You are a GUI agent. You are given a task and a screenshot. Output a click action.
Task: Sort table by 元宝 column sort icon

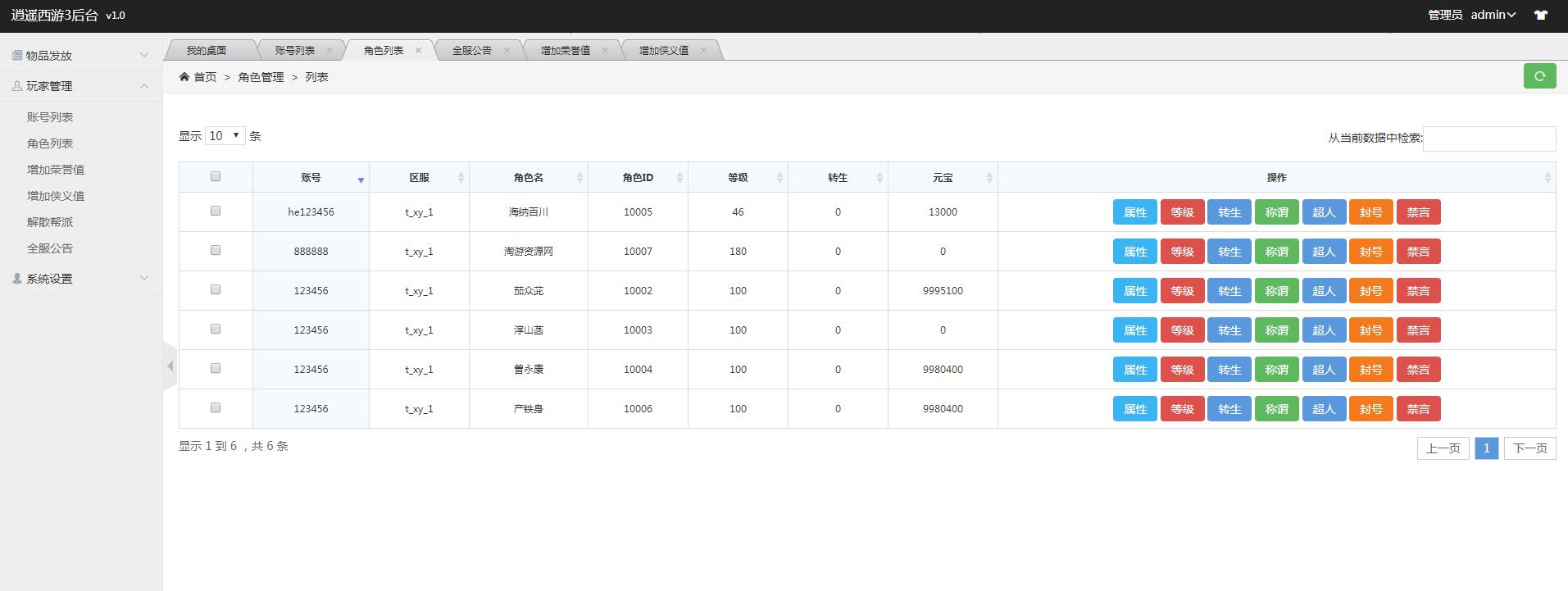[x=989, y=178]
